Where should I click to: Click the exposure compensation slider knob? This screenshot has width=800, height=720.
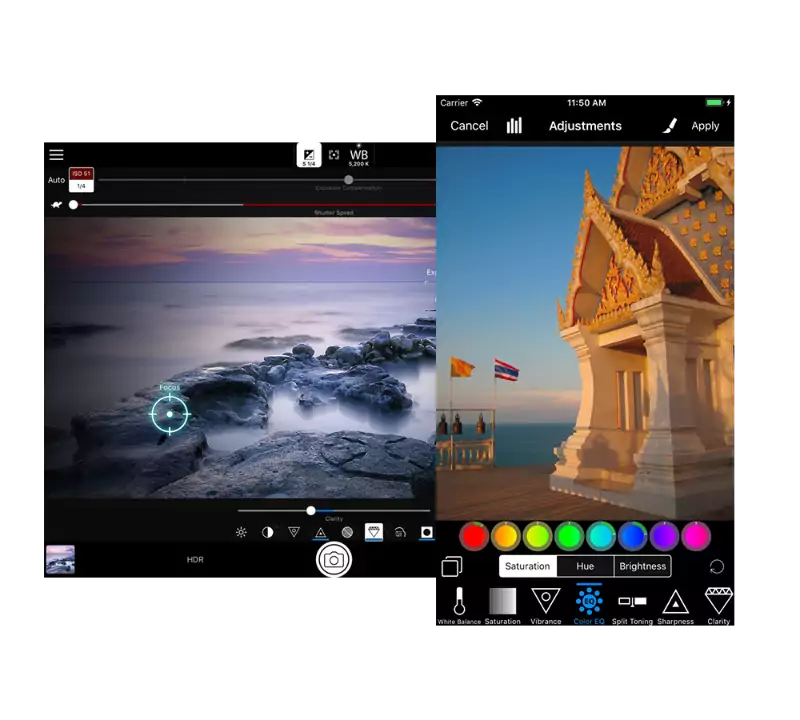[x=348, y=180]
